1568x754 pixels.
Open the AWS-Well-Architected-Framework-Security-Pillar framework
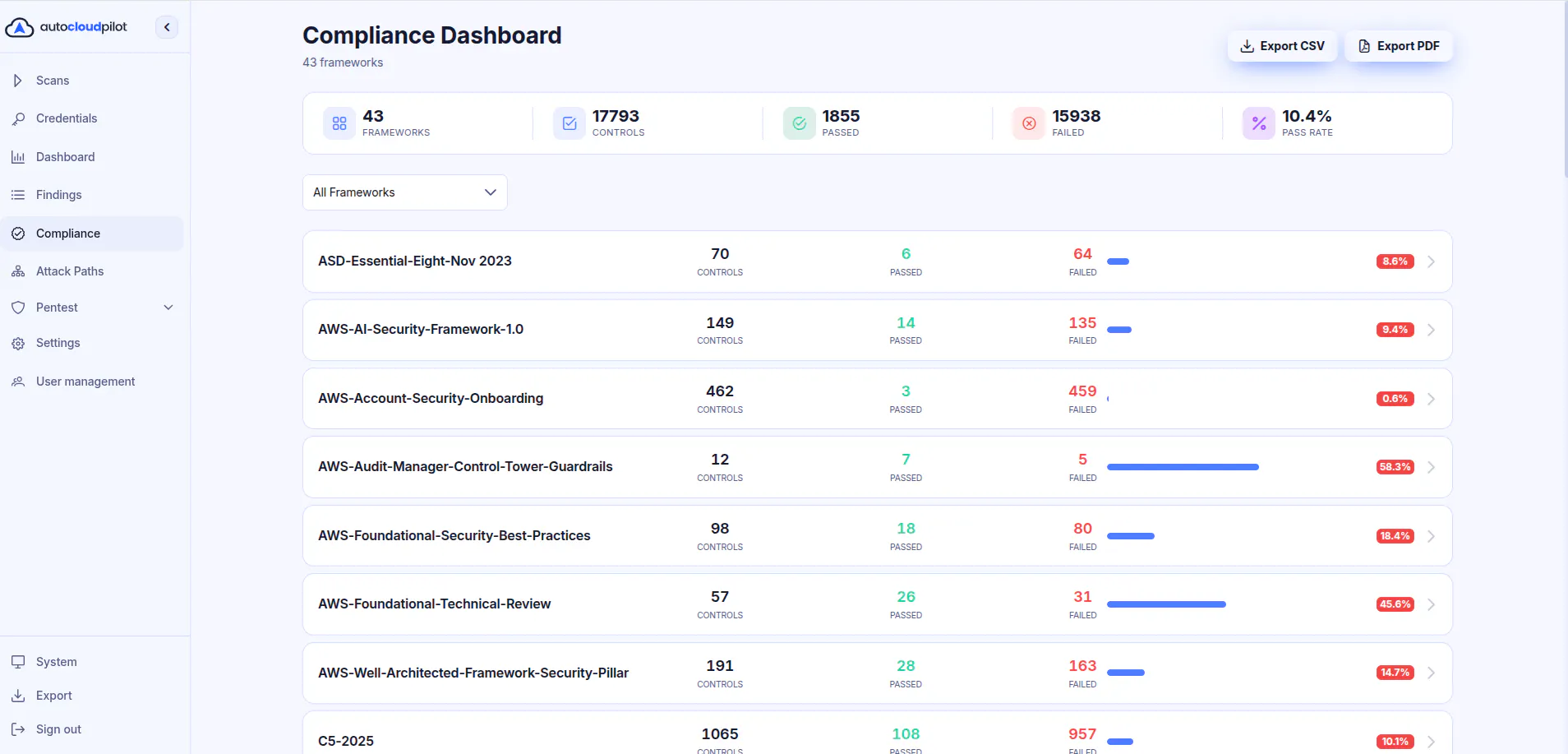pyautogui.click(x=878, y=673)
